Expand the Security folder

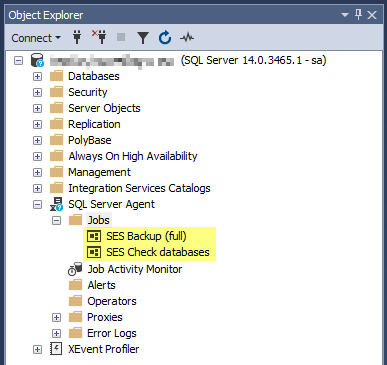click(x=38, y=93)
